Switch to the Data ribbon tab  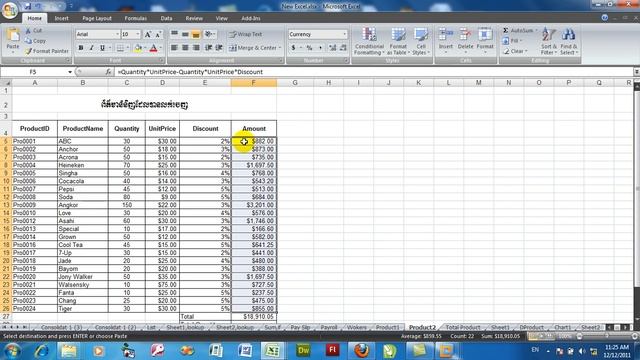(166, 18)
